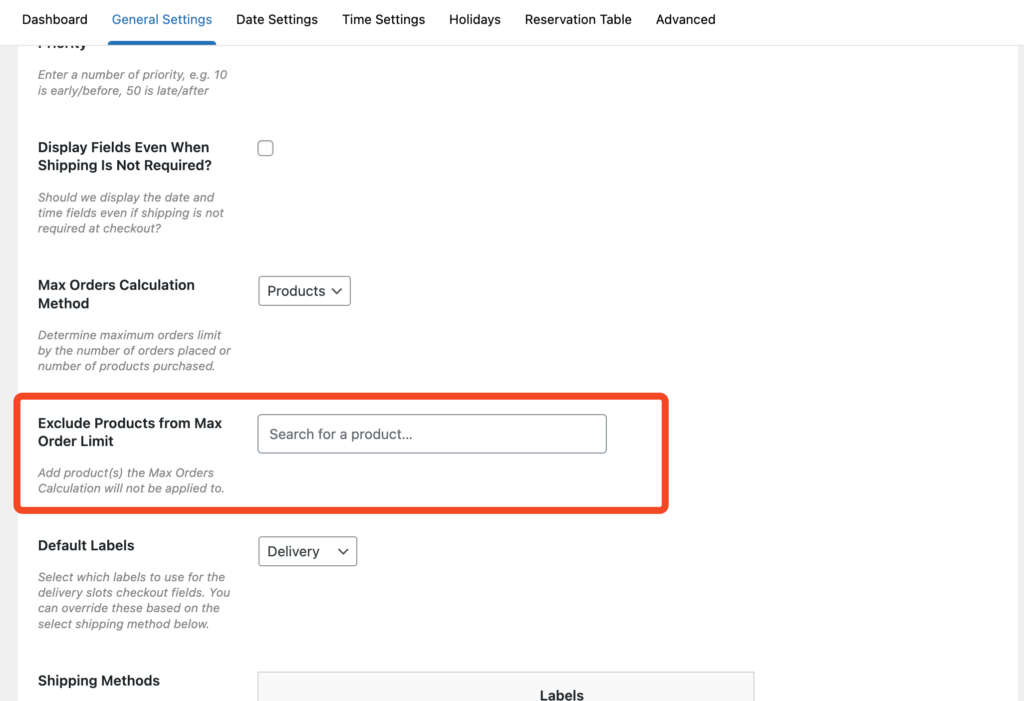Switch to the Advanced tab

point(685,19)
